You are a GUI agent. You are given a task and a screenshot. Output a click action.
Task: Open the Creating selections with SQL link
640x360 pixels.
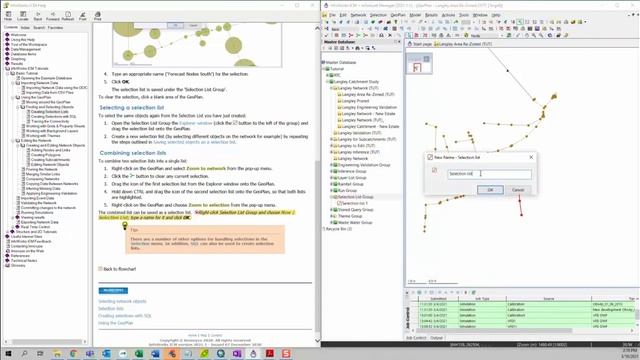(x=124, y=316)
